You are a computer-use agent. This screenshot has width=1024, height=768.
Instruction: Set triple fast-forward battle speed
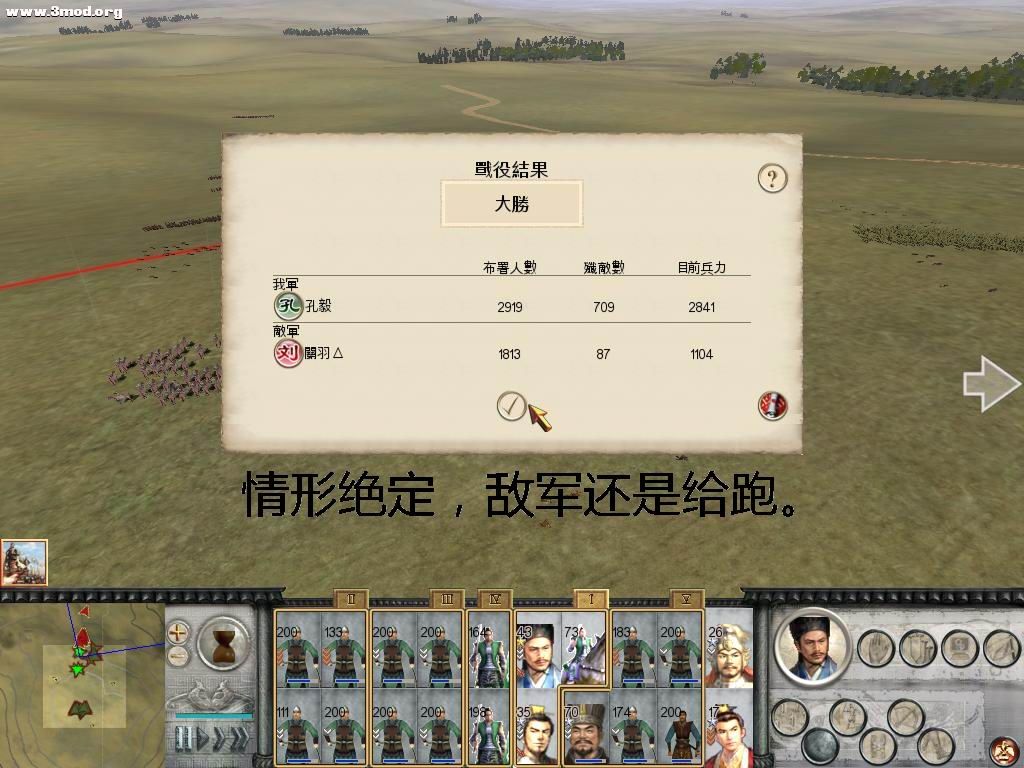pyautogui.click(x=240, y=738)
